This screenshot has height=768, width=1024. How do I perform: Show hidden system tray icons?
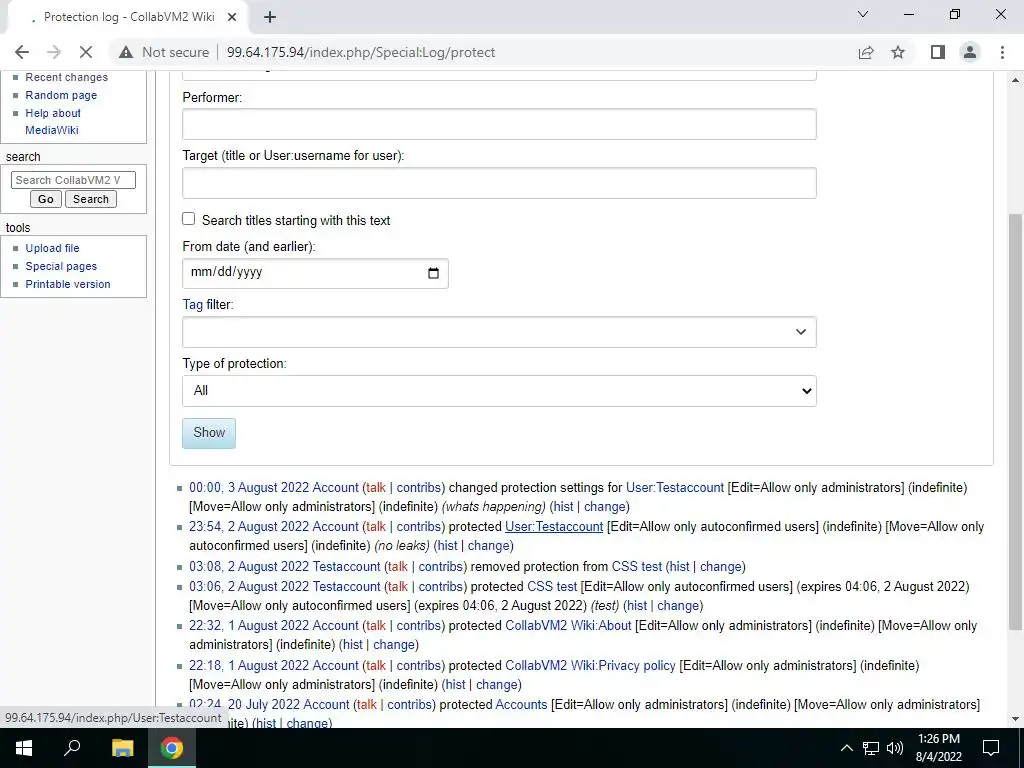(x=846, y=748)
